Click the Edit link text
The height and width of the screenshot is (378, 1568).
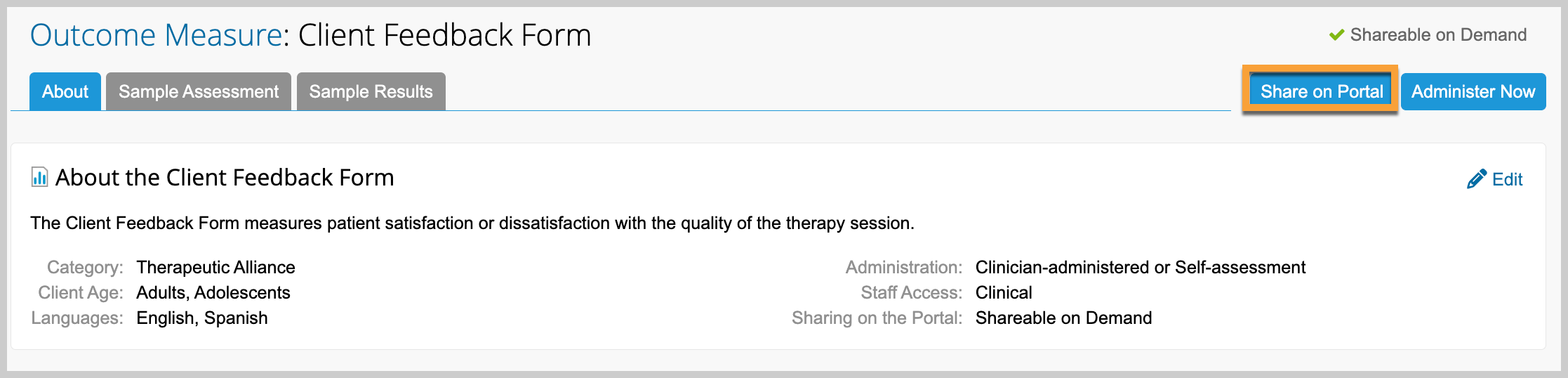(1507, 180)
